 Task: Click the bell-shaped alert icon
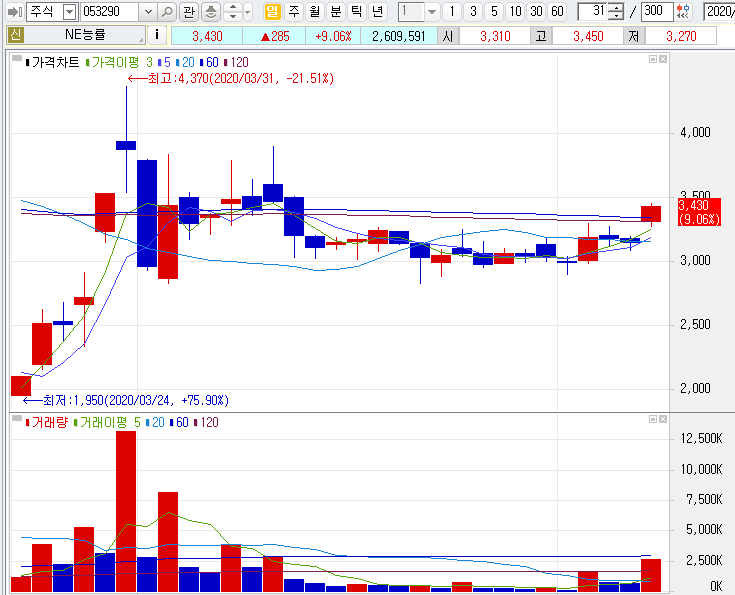click(211, 12)
